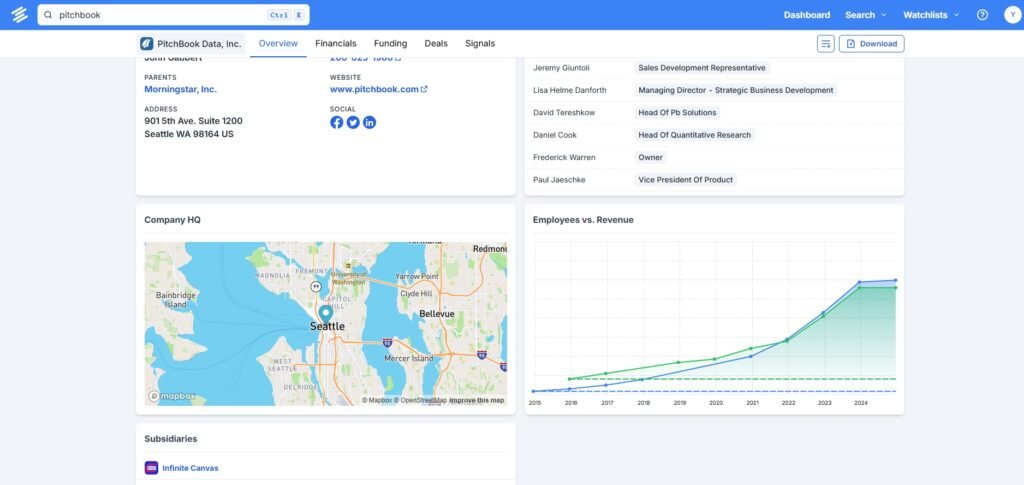This screenshot has width=1024, height=485.
Task: Switch to the Financials tab
Action: coord(335,44)
